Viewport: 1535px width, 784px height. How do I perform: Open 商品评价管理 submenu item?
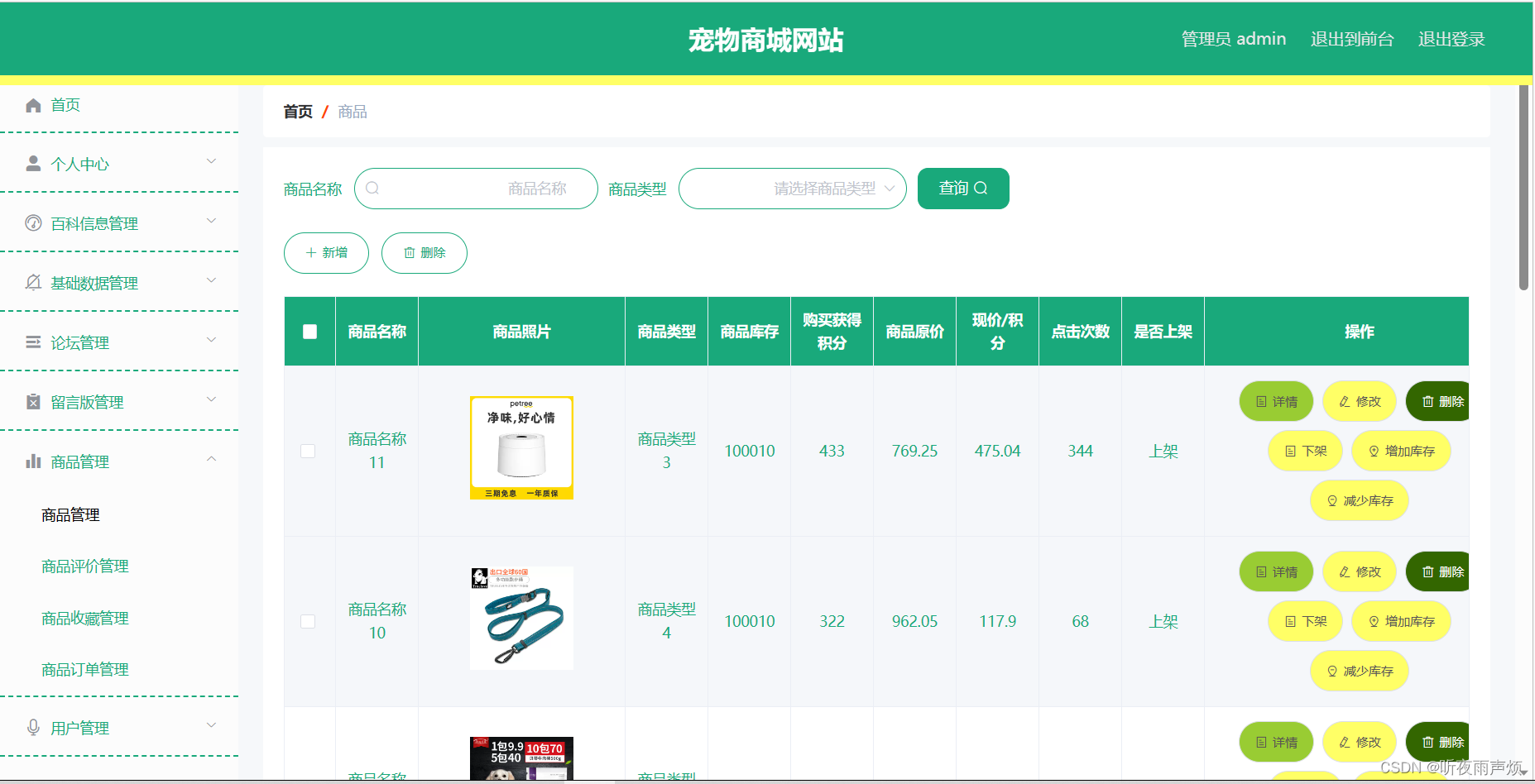tap(85, 566)
